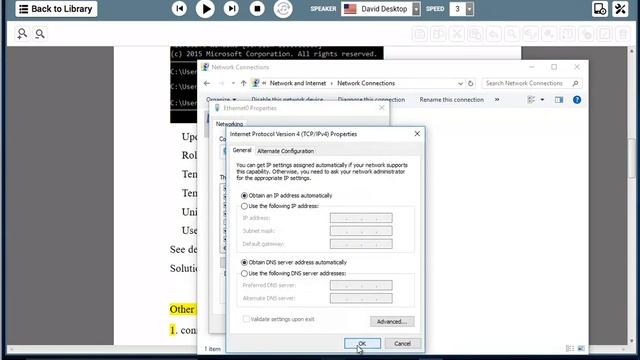Cancel the IPv4 Properties dialog
This screenshot has height=360, width=640.
click(x=402, y=344)
